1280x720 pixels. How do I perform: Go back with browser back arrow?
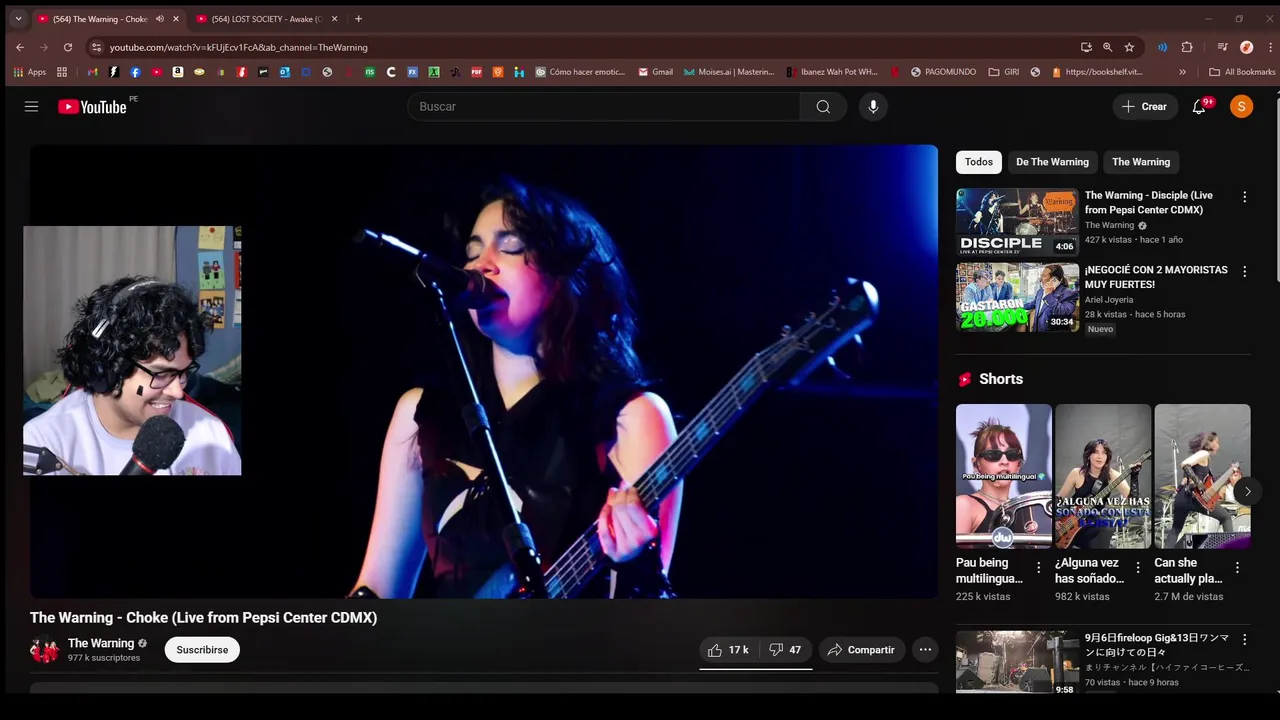pyautogui.click(x=20, y=47)
